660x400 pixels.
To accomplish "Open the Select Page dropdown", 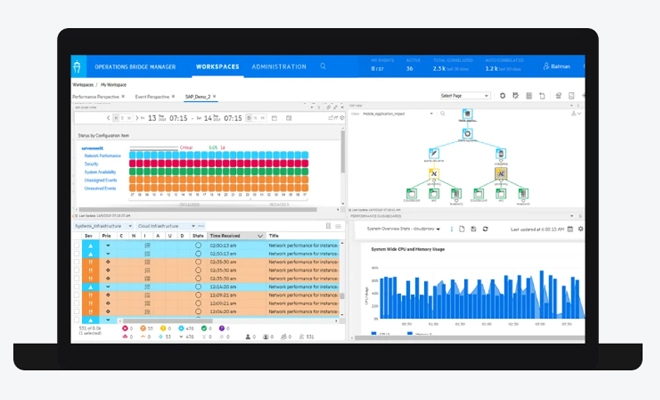I will [465, 96].
